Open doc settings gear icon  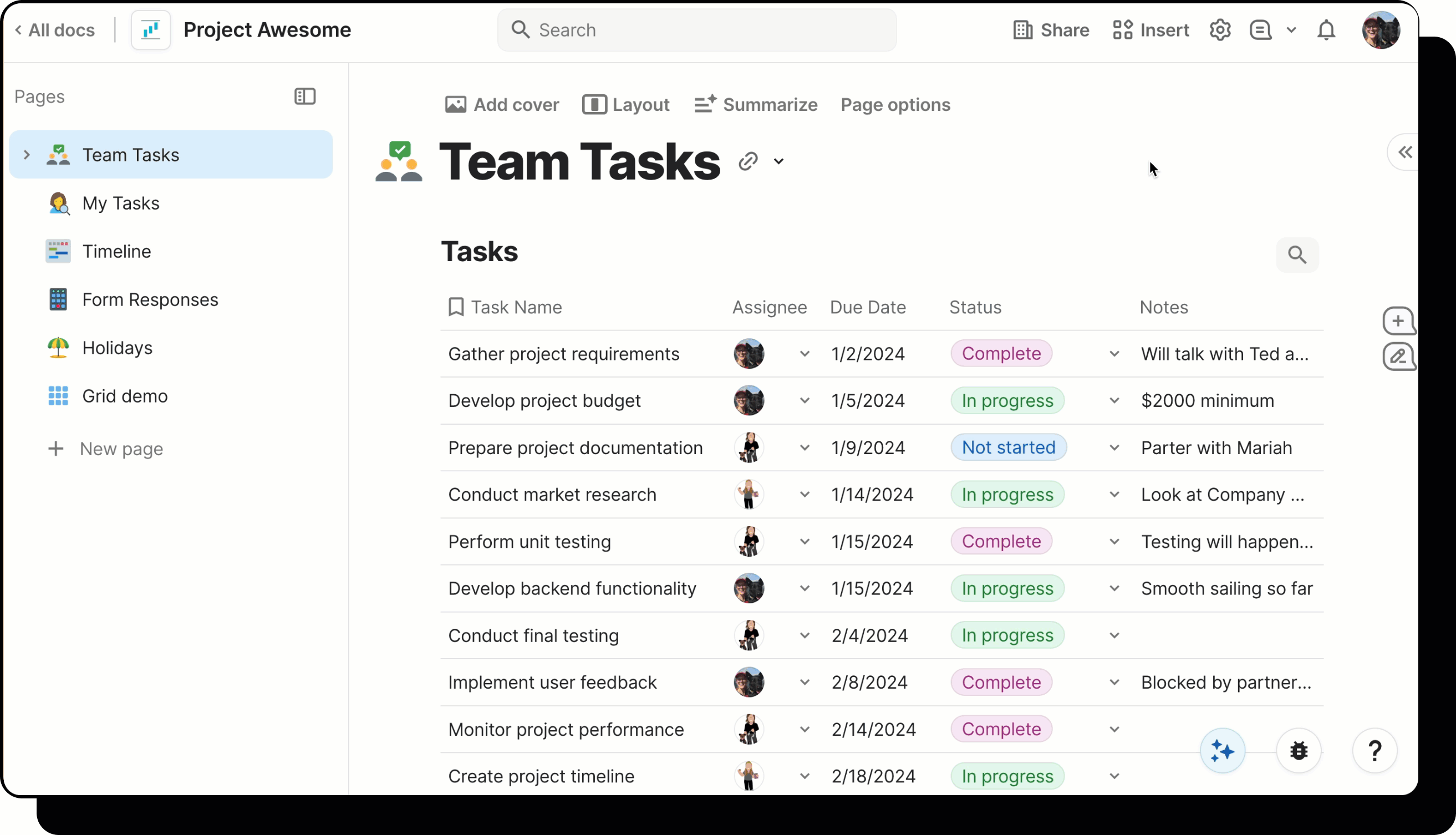click(1220, 30)
